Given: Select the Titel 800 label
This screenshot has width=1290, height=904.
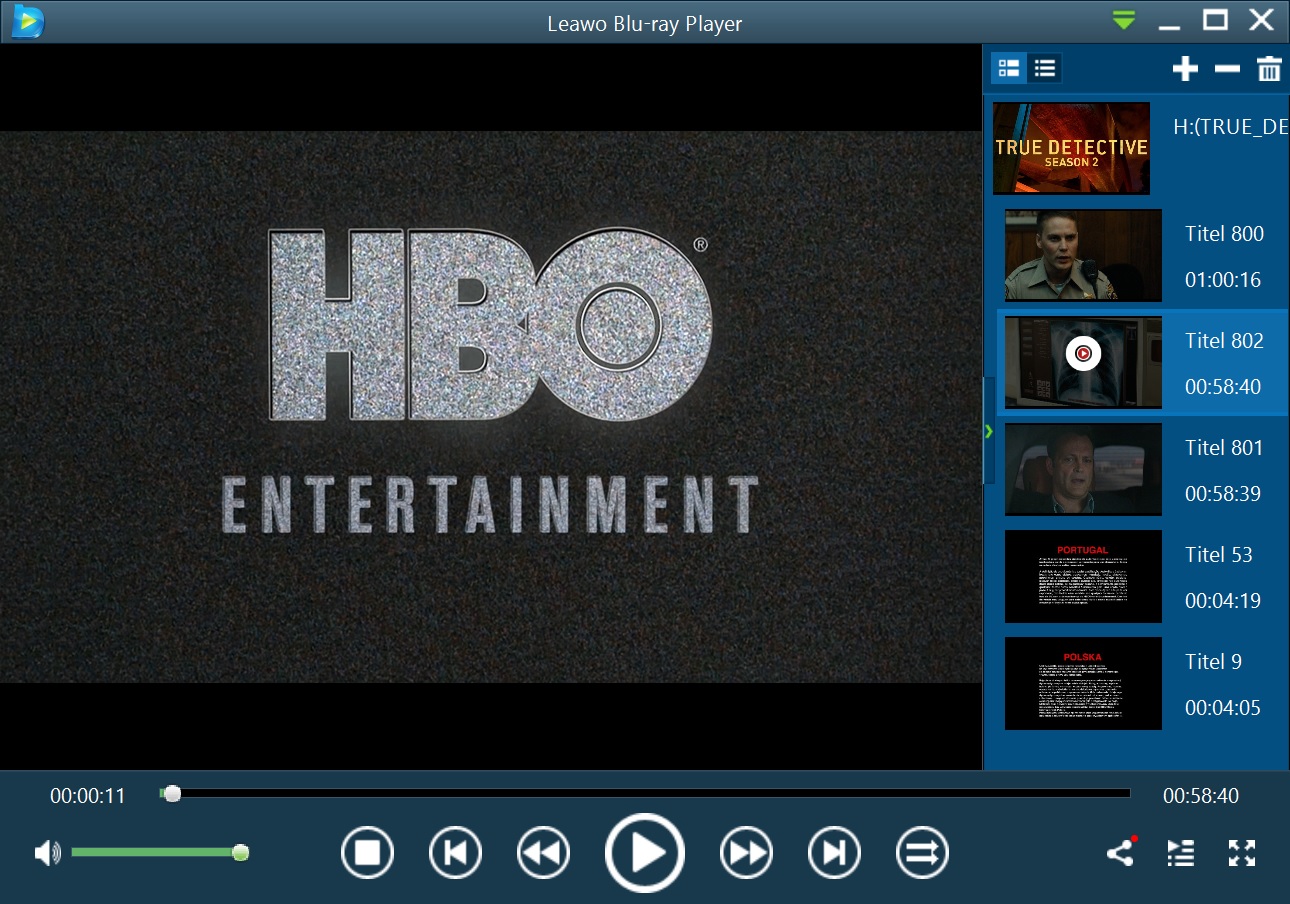Looking at the screenshot, I should [x=1224, y=234].
